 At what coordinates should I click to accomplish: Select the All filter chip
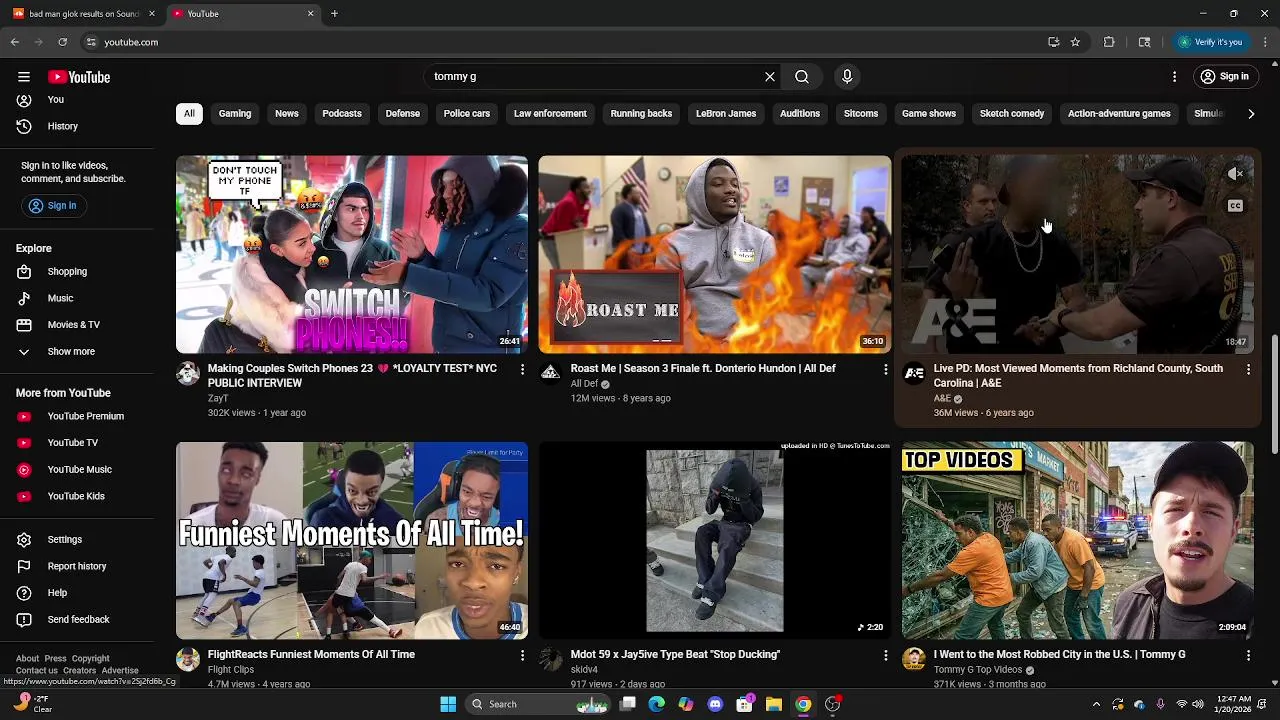(x=189, y=114)
